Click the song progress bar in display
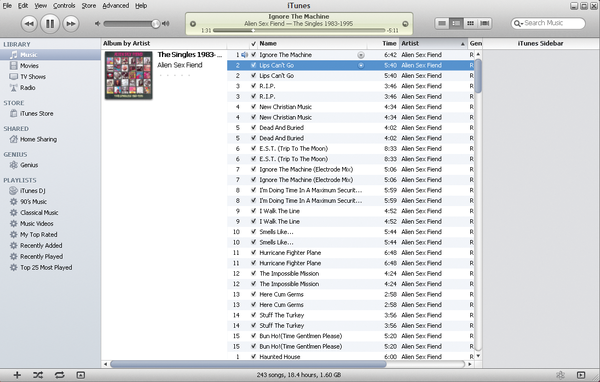Screen dimensions: 600x382 299,30
